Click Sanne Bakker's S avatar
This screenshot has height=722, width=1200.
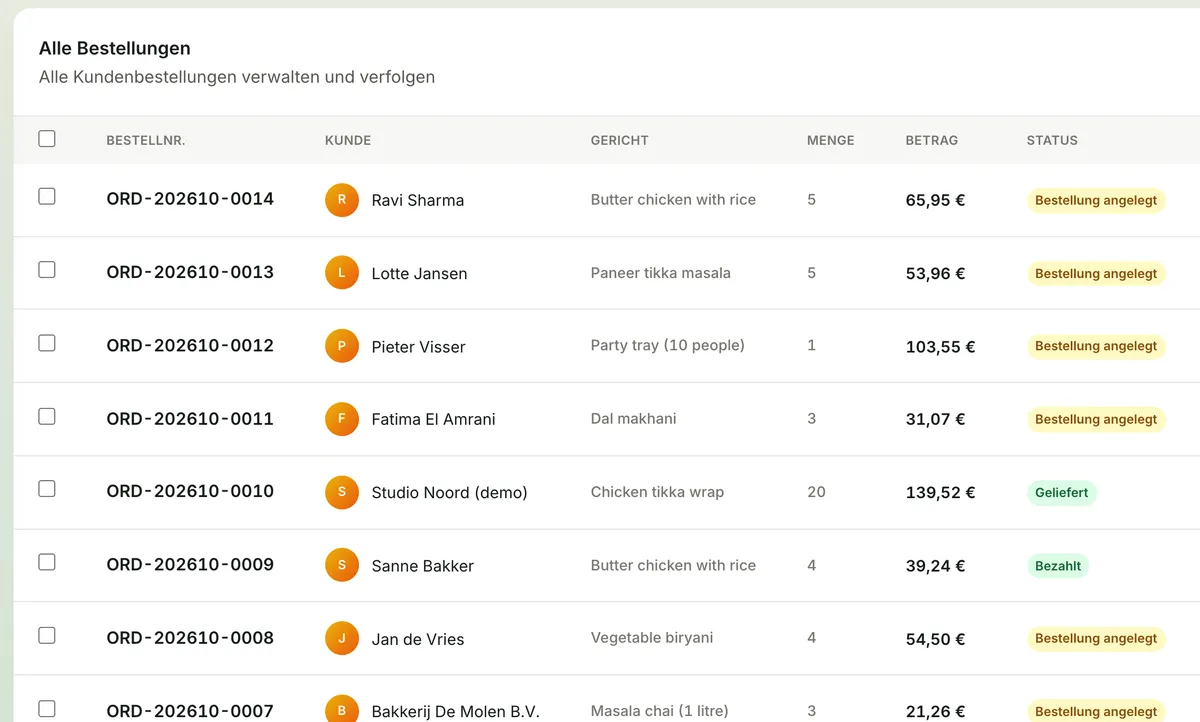(x=342, y=565)
